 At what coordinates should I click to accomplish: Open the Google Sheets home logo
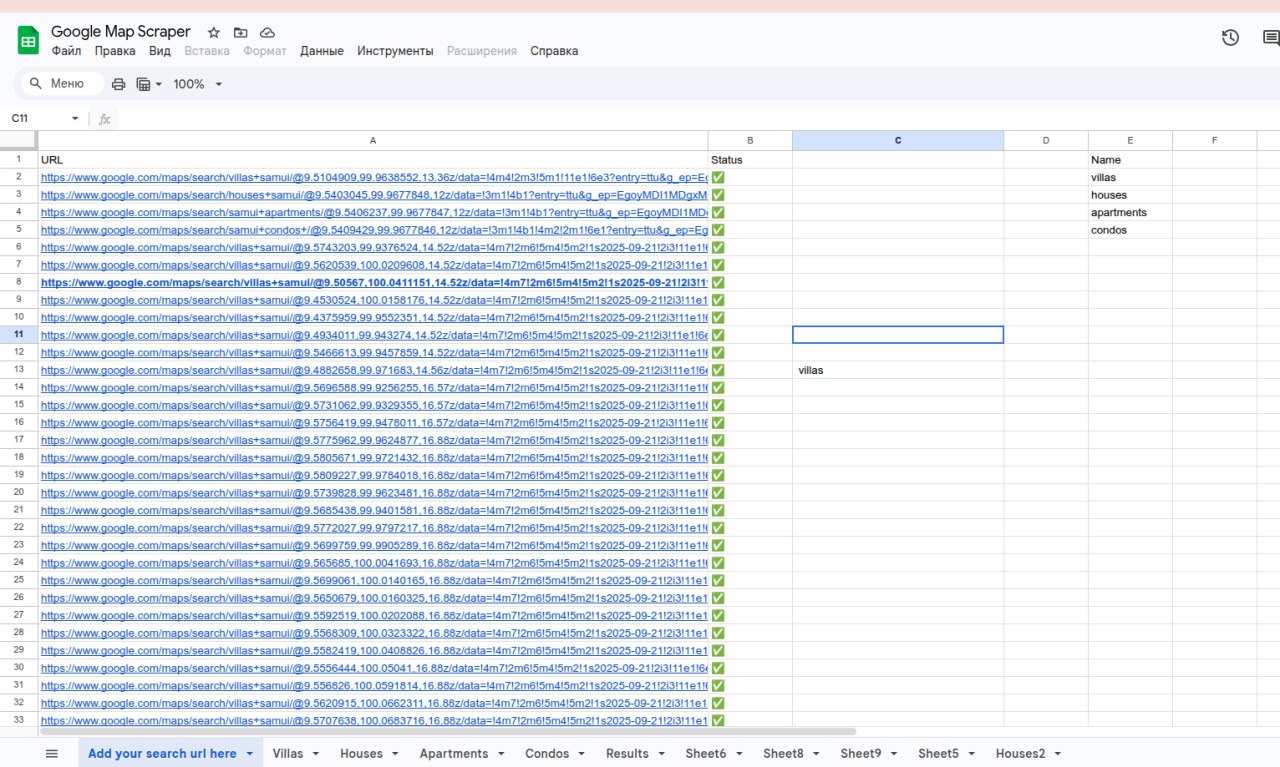click(x=28, y=41)
